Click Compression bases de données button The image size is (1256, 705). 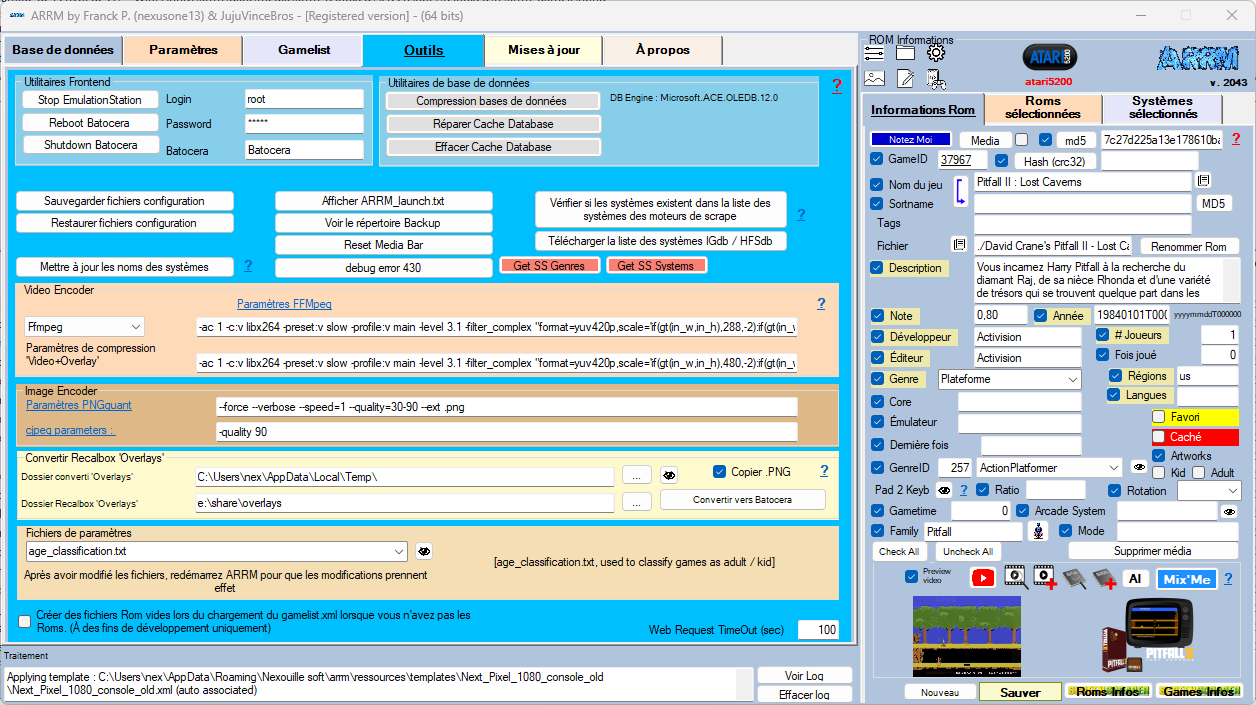(492, 101)
